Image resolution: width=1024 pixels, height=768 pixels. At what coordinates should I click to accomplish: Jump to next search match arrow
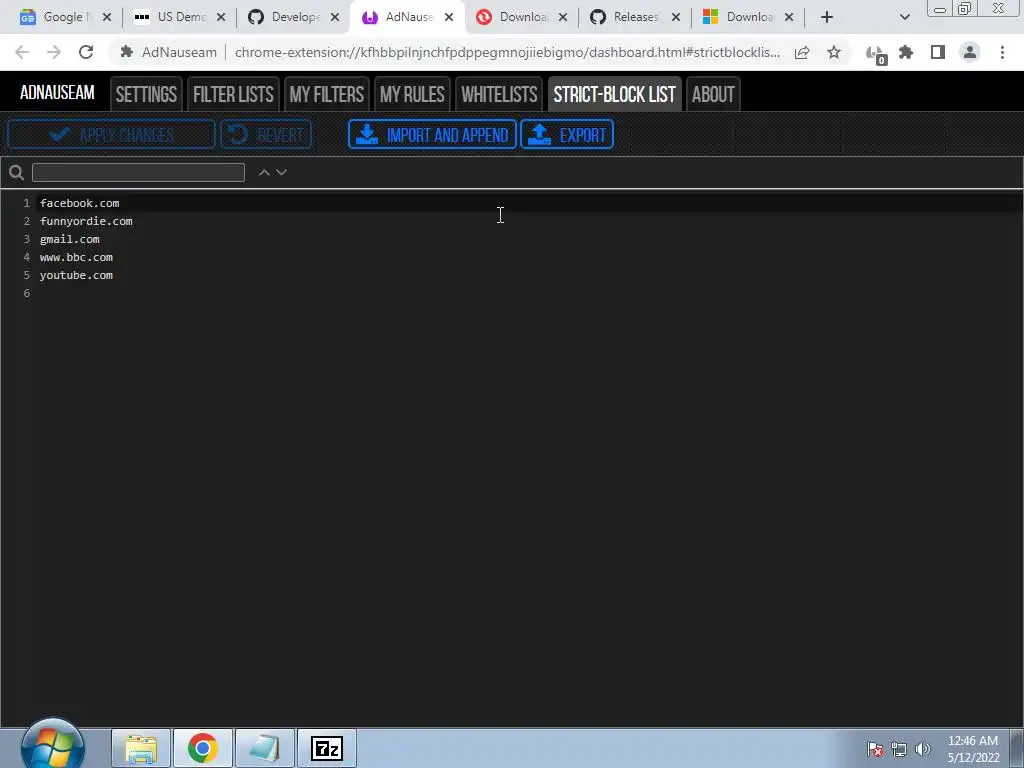pos(281,172)
